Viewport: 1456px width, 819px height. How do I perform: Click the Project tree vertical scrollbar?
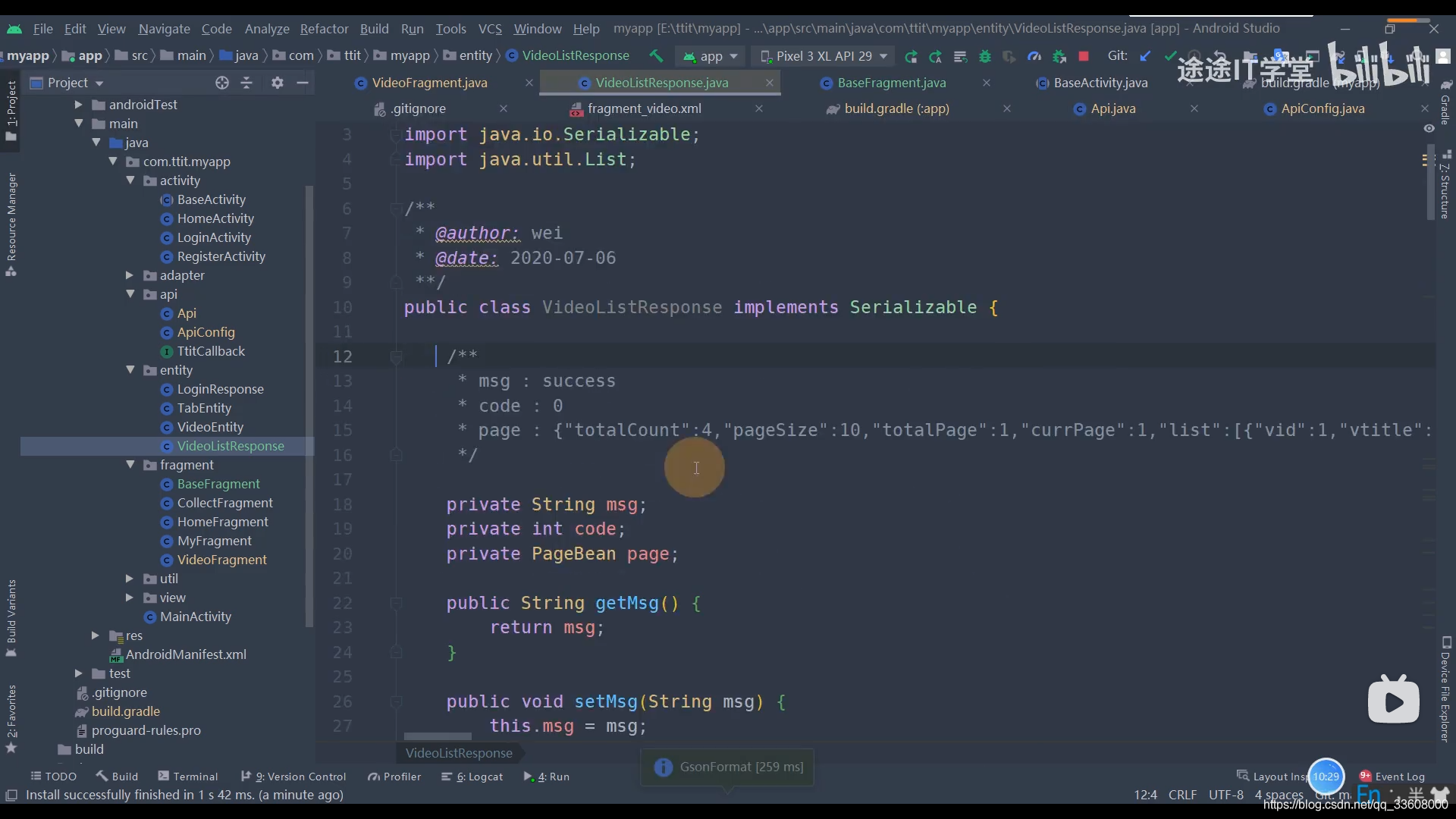tap(309, 406)
